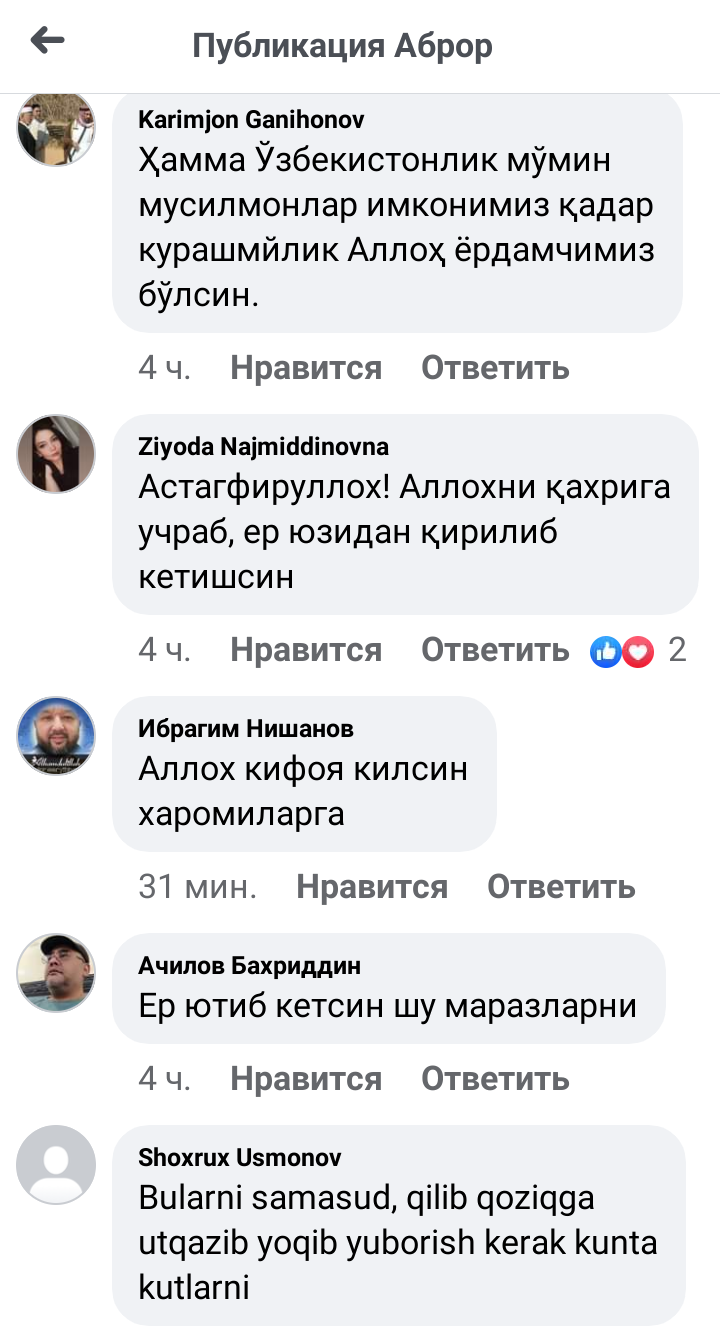
Task: Tap Ибрагим Нишанов's profile photo
Action: tap(56, 736)
